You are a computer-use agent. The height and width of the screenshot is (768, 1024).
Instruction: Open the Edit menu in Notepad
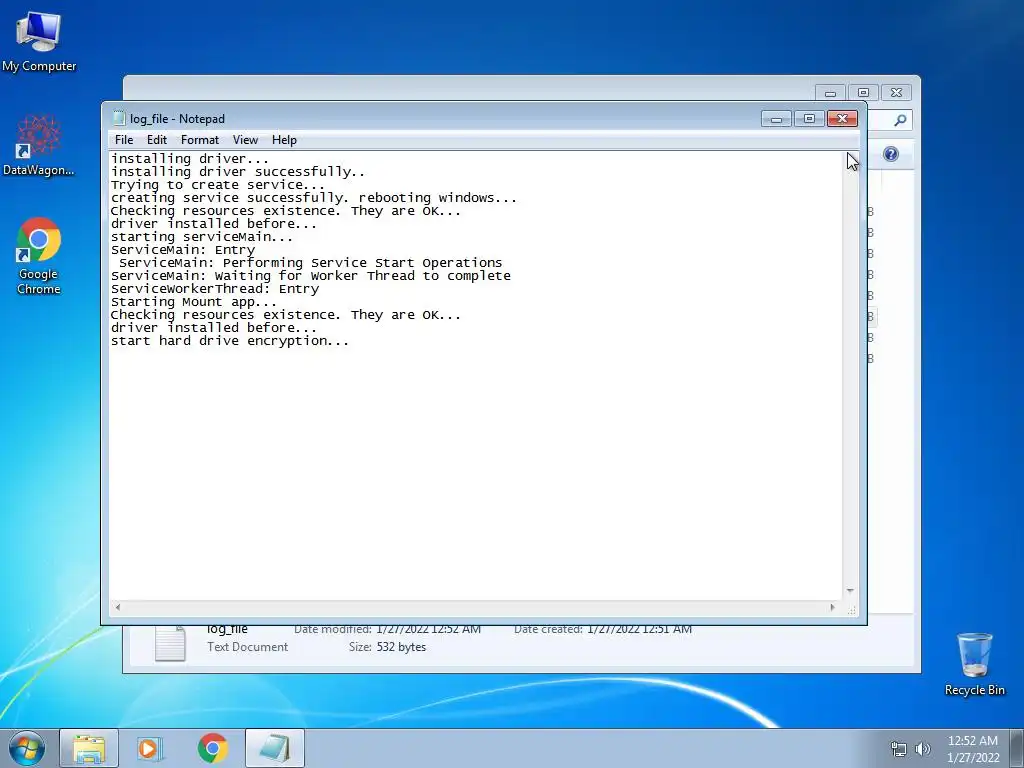click(x=157, y=140)
